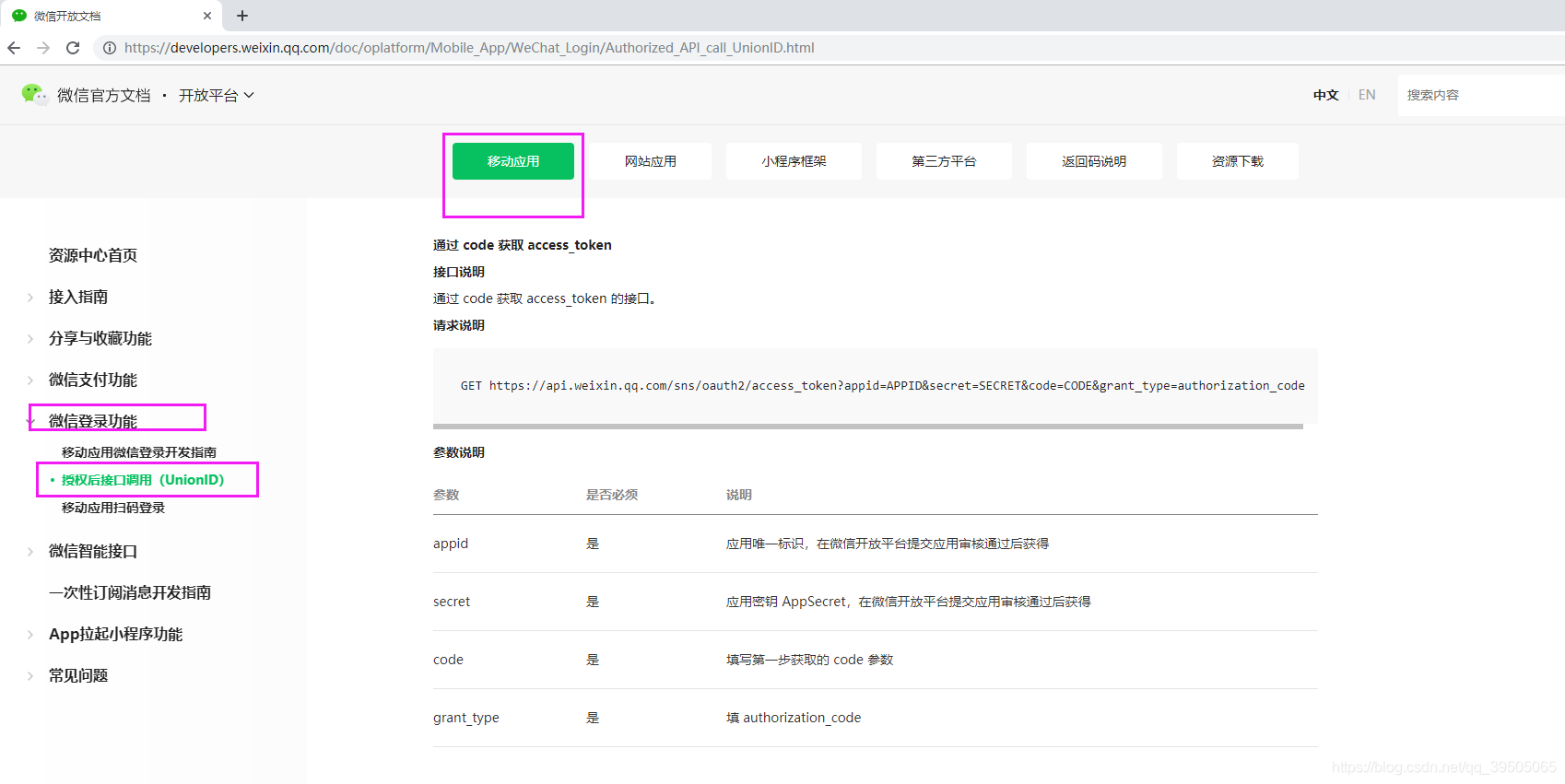1565x784 pixels.
Task: Click the grant_type parameter cell
Action: click(466, 718)
